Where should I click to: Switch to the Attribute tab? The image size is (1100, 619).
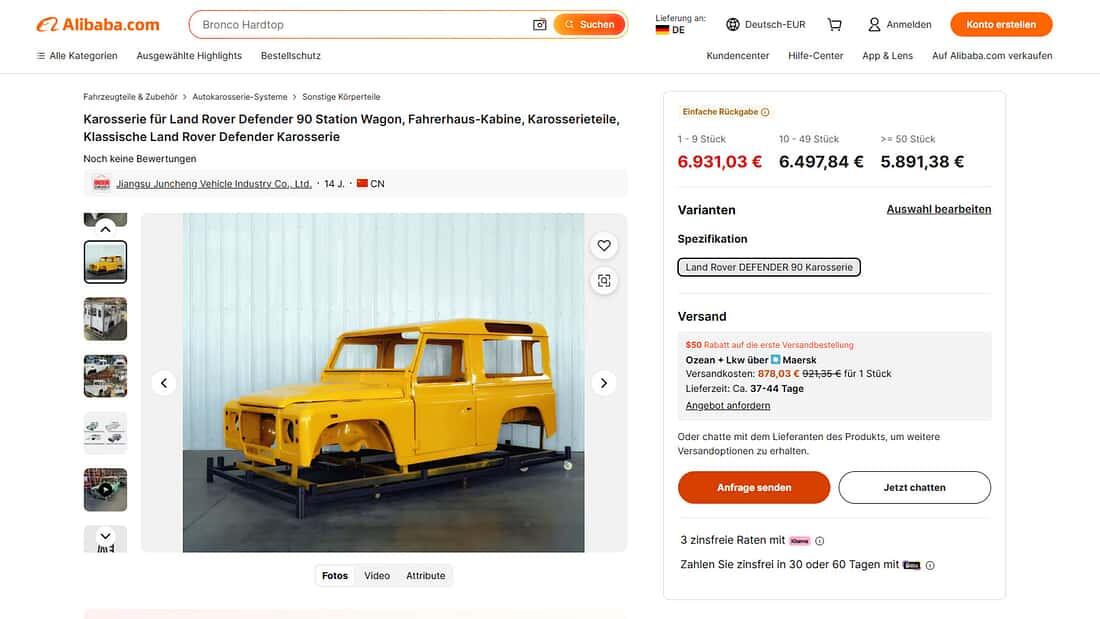coord(426,576)
